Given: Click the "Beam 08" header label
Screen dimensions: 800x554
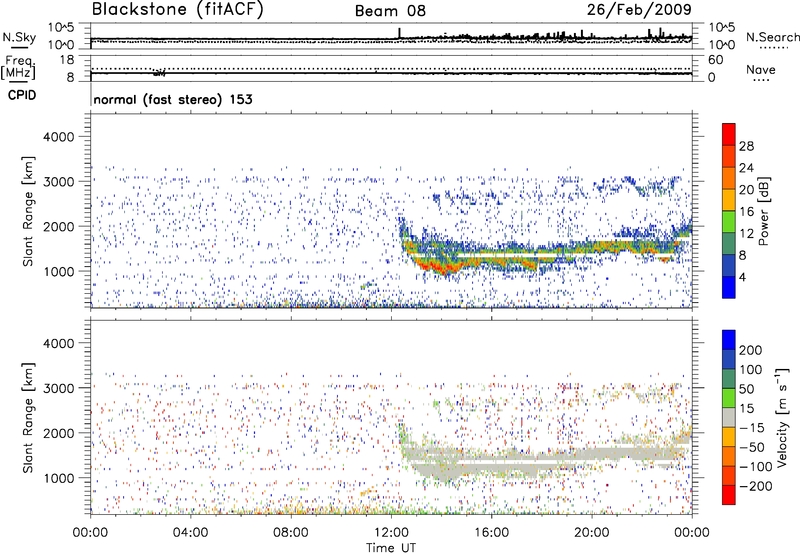Looking at the screenshot, I should (x=390, y=11).
